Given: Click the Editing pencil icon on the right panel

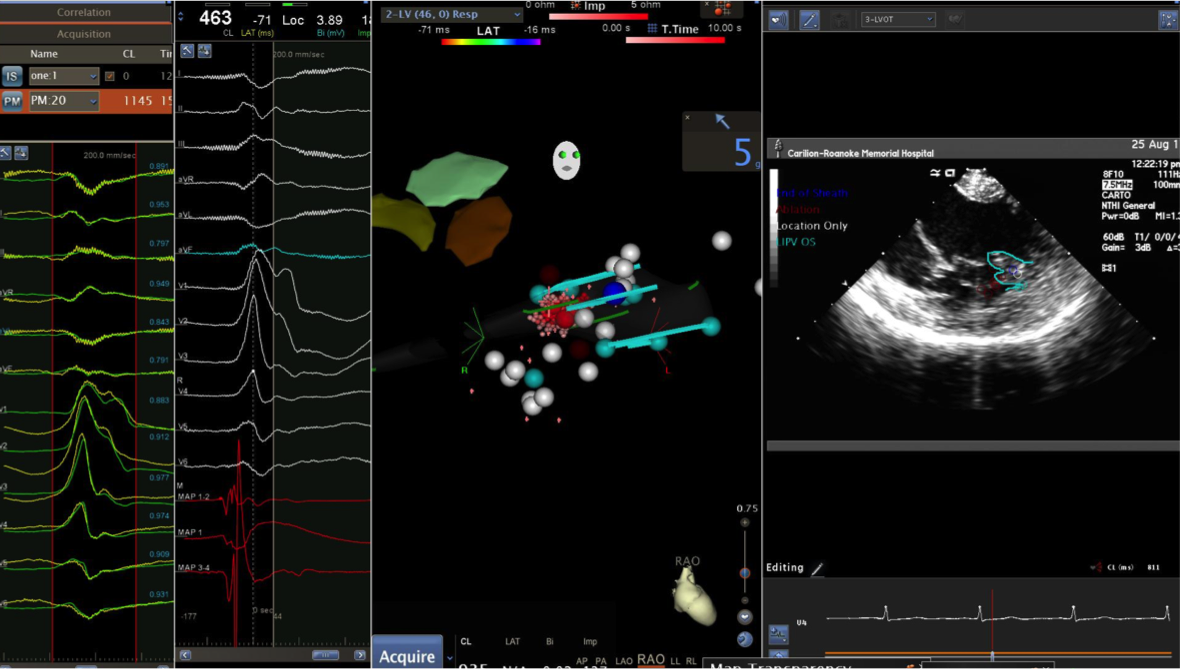Looking at the screenshot, I should click(x=816, y=568).
